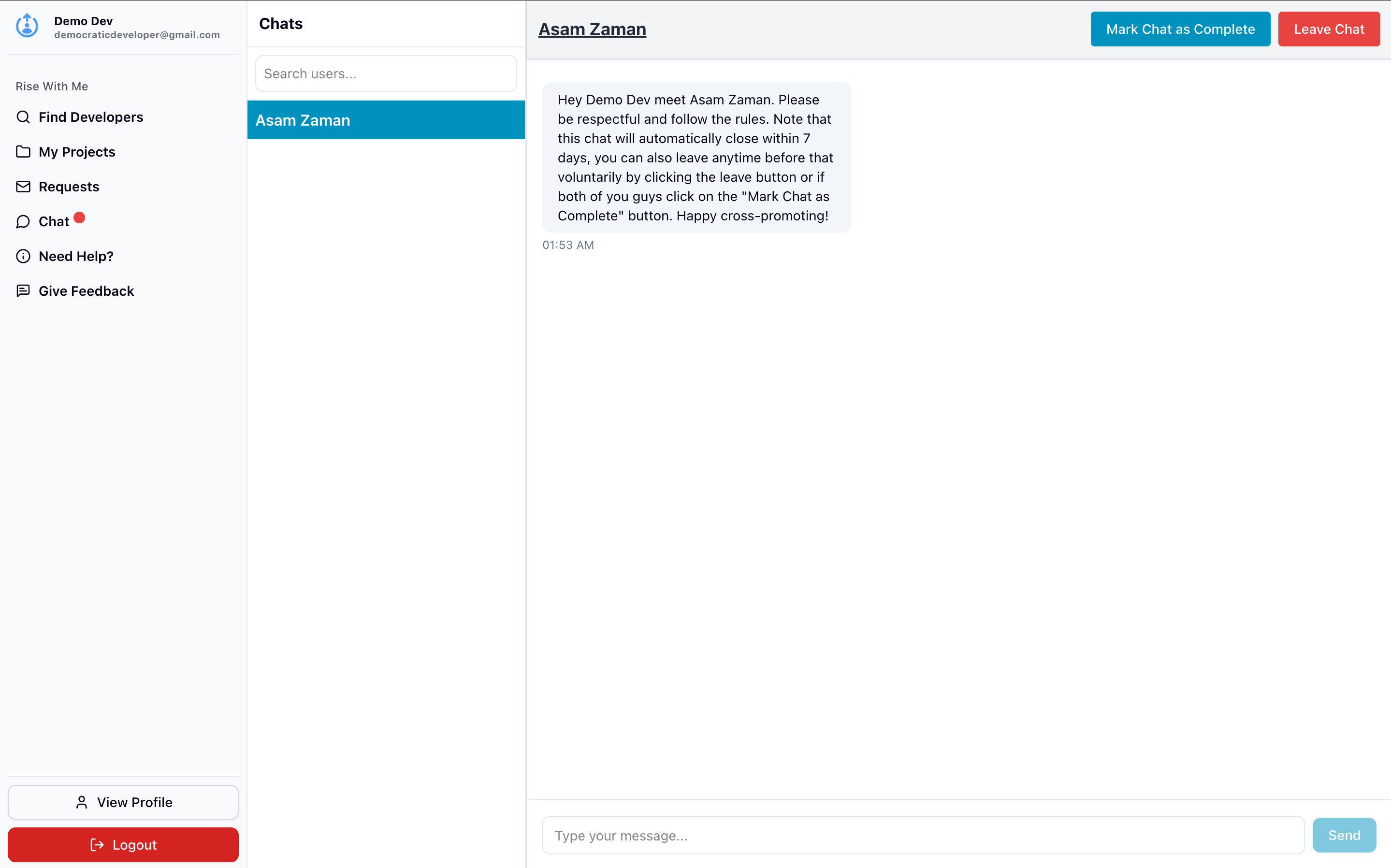Open the Find Developers page
The height and width of the screenshot is (868, 1391).
tap(91, 117)
